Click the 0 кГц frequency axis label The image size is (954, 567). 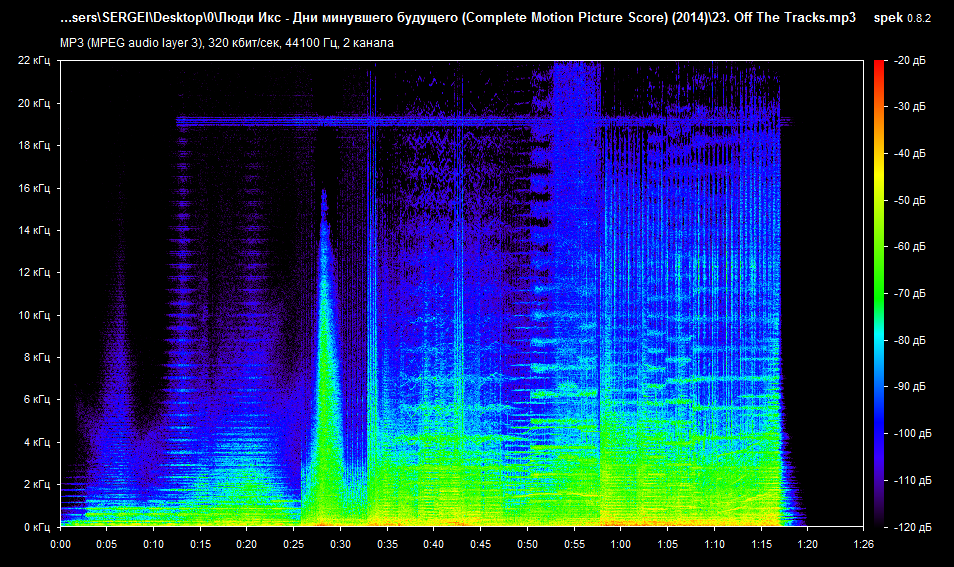pyautogui.click(x=37, y=526)
